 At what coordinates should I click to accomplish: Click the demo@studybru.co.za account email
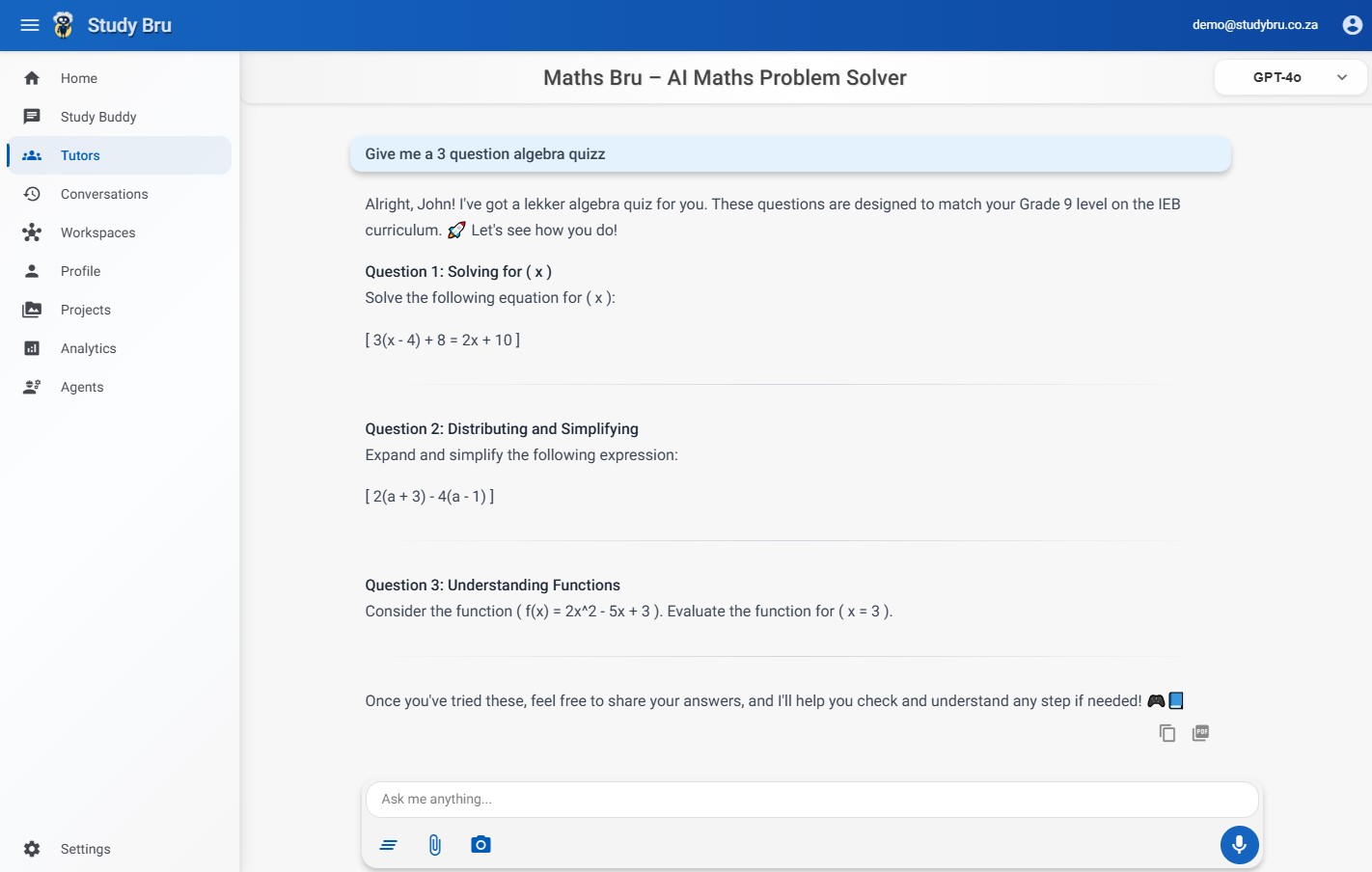[x=1254, y=25]
